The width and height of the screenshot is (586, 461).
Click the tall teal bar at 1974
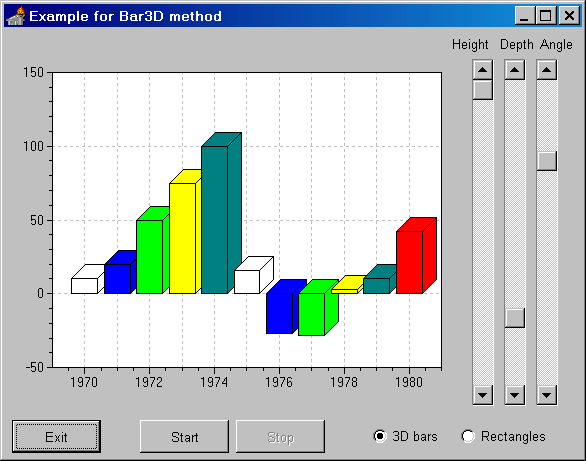(215, 220)
